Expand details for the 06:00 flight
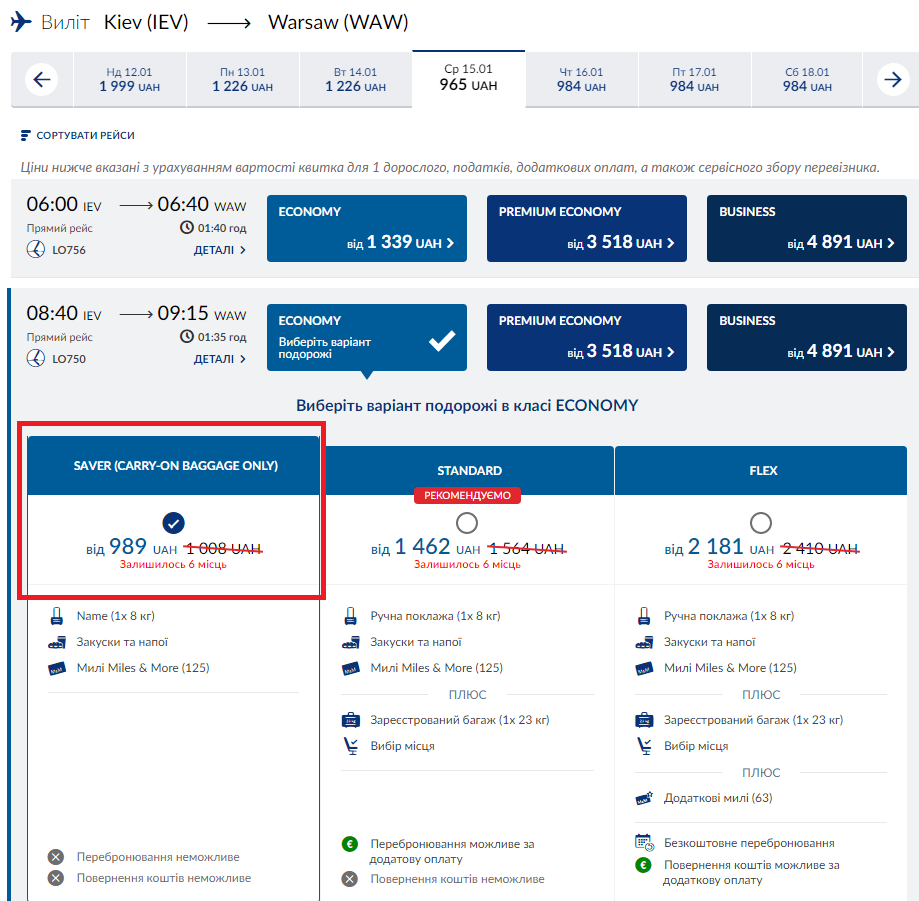 tap(219, 250)
